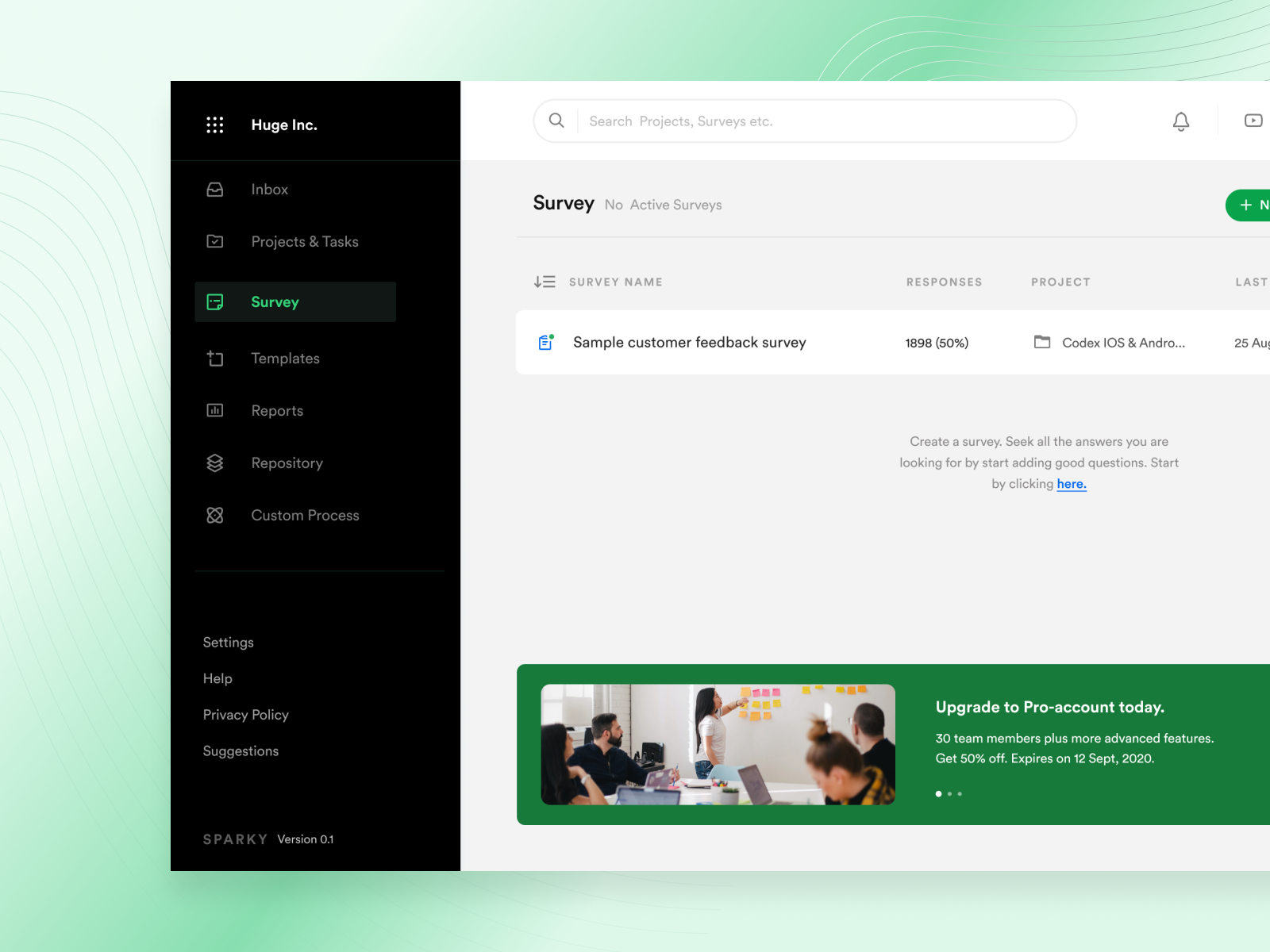Open the Projects & Tasks icon

pos(214,241)
